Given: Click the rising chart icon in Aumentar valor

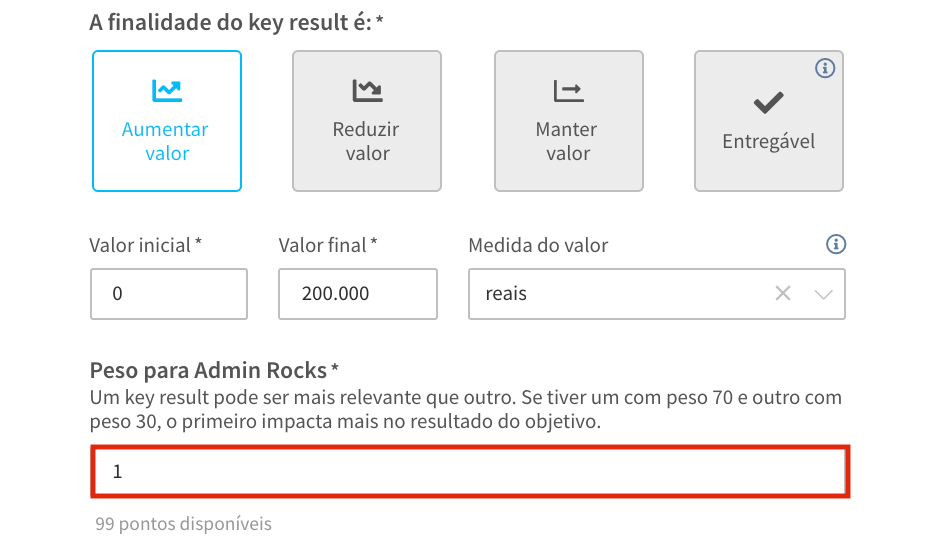Looking at the screenshot, I should pyautogui.click(x=167, y=91).
